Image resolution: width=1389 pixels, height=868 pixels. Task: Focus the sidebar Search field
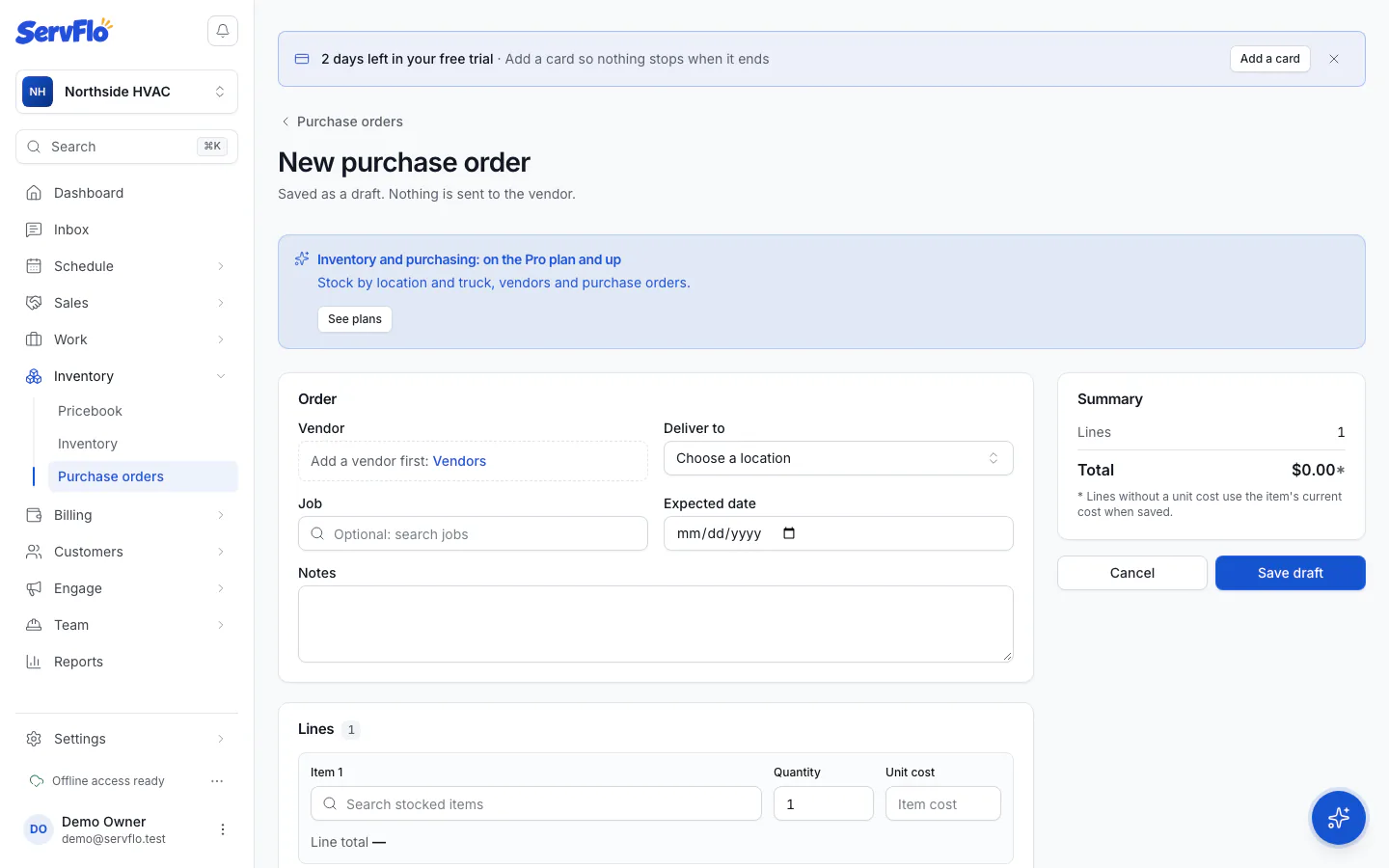click(126, 147)
